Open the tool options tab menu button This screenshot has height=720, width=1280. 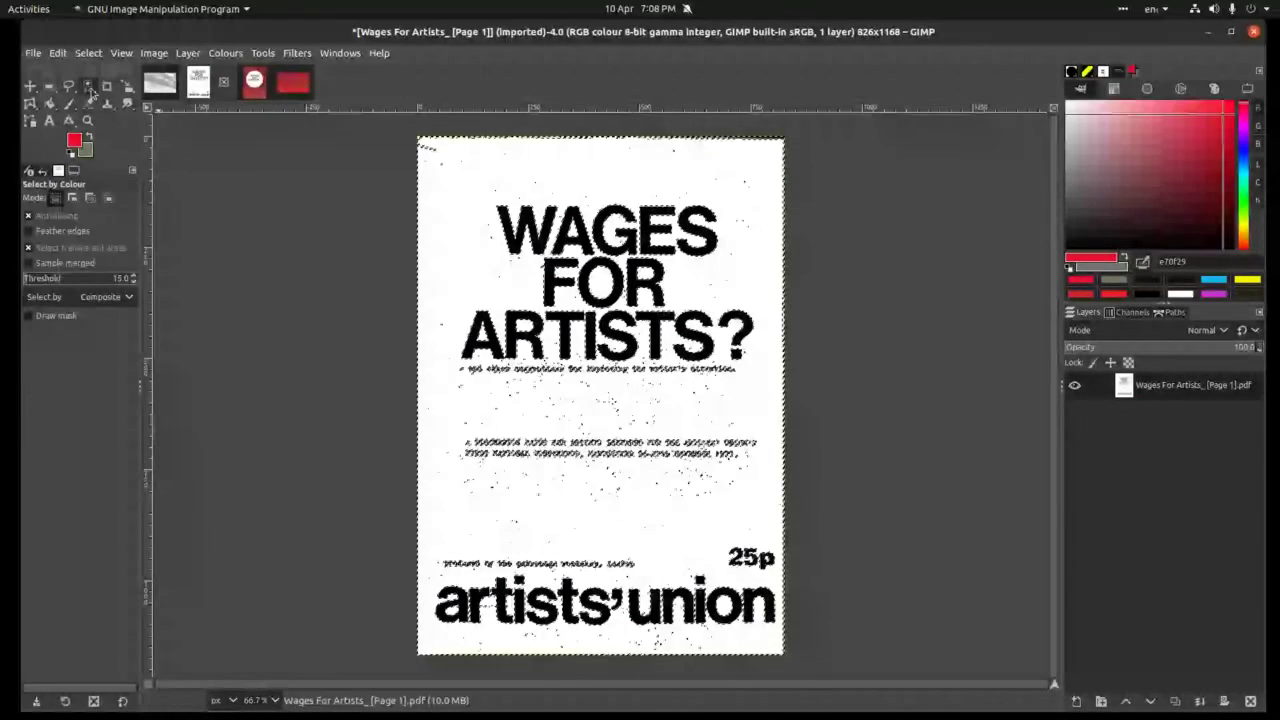pyautogui.click(x=132, y=171)
